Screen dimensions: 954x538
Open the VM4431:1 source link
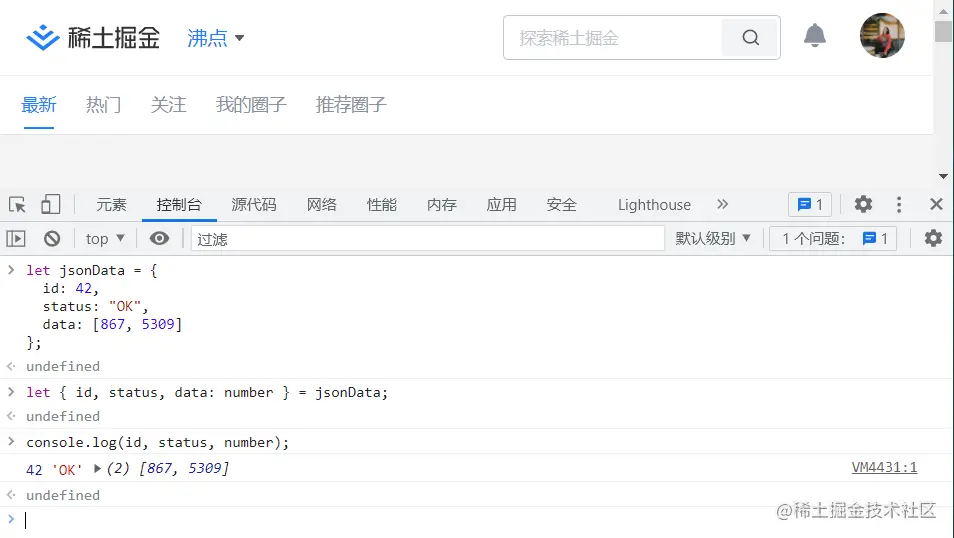884,467
